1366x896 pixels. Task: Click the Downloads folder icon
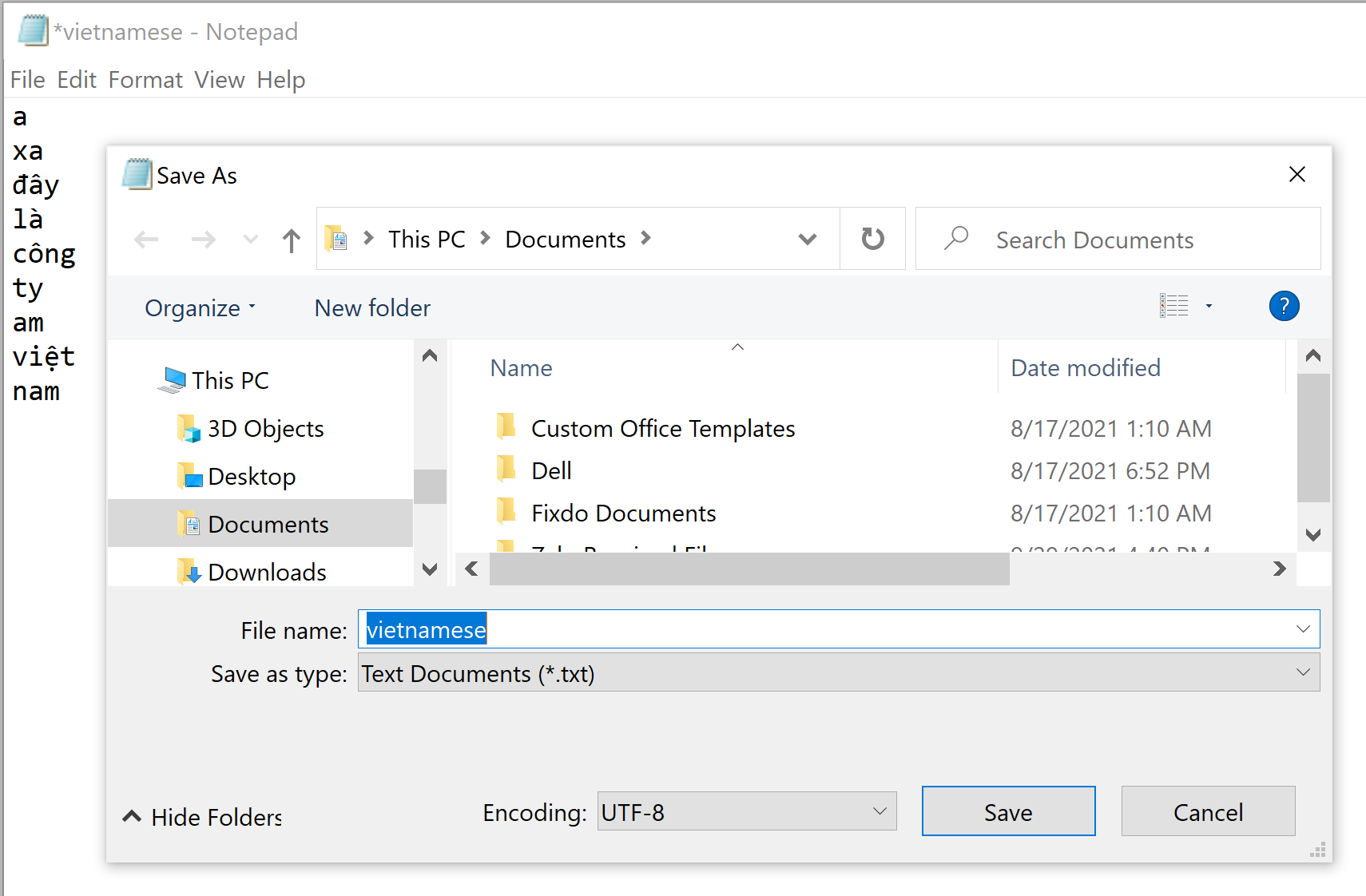pos(189,572)
